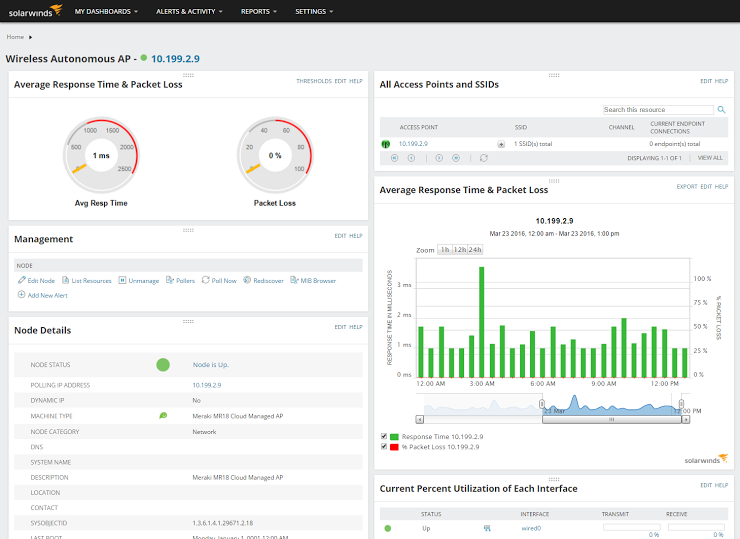Click the Add New Alert plus icon
The width and height of the screenshot is (740, 539).
point(22,295)
